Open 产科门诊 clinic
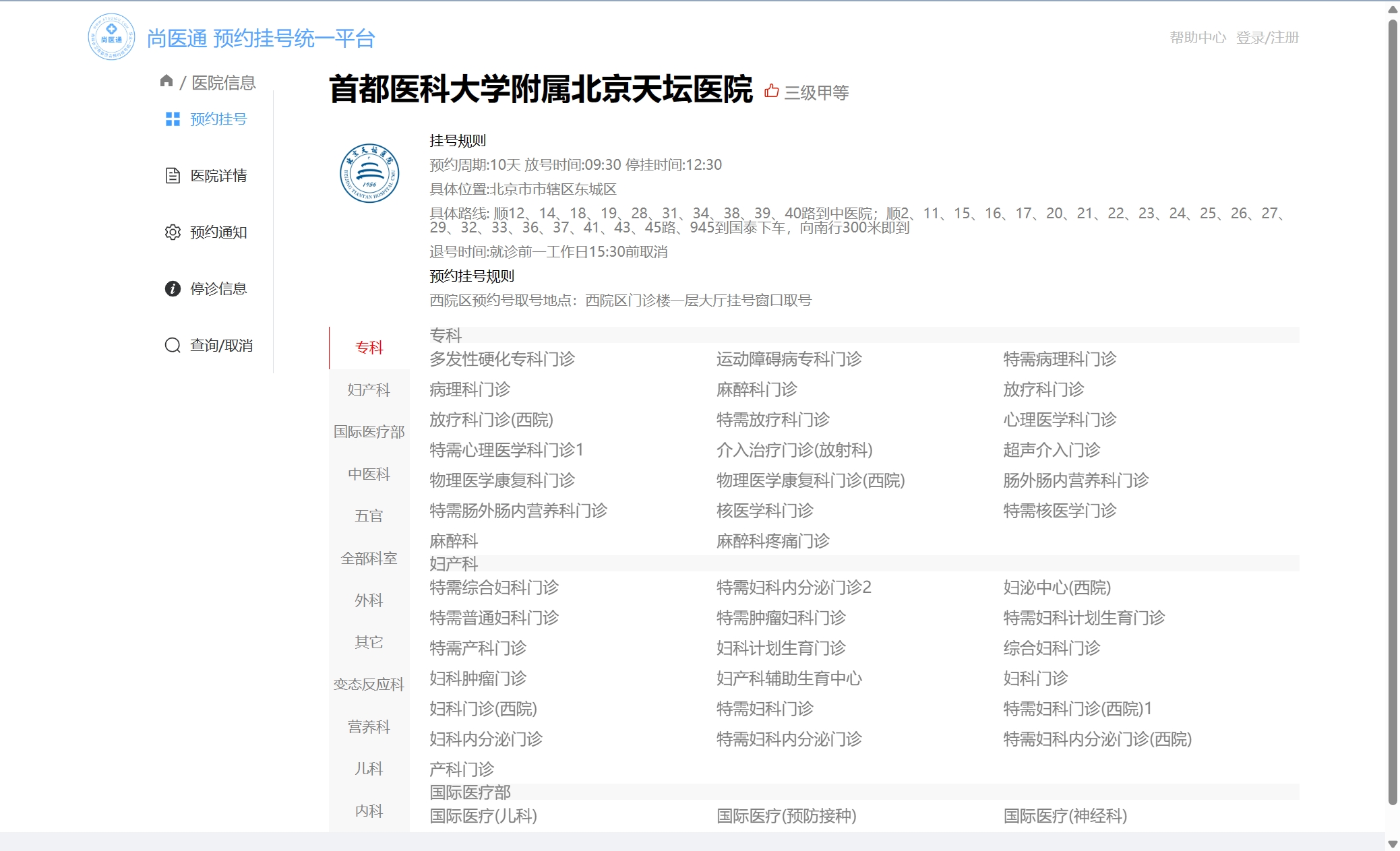This screenshot has width=1400, height=851. pyautogui.click(x=462, y=769)
